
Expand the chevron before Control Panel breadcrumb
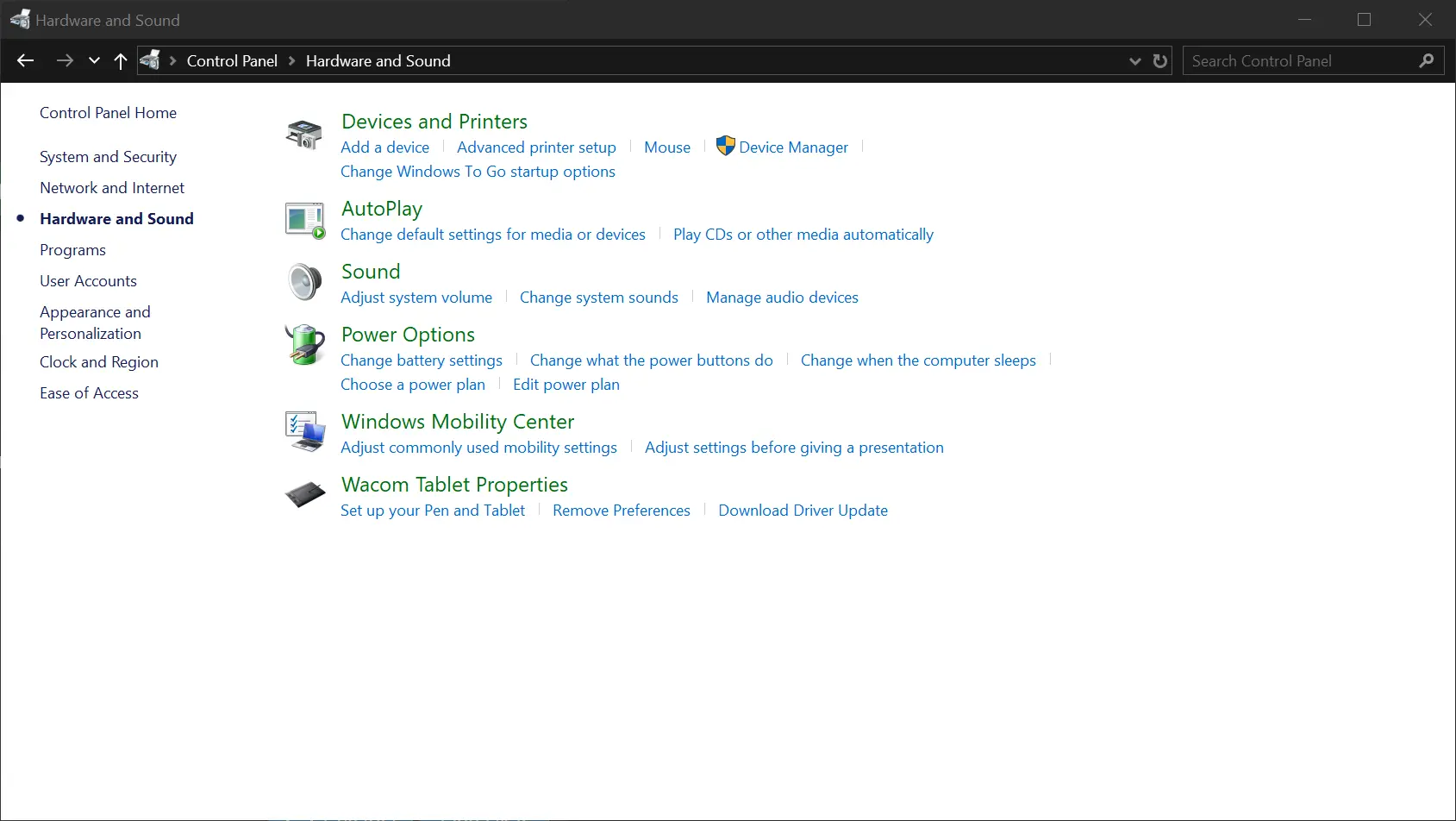(172, 61)
